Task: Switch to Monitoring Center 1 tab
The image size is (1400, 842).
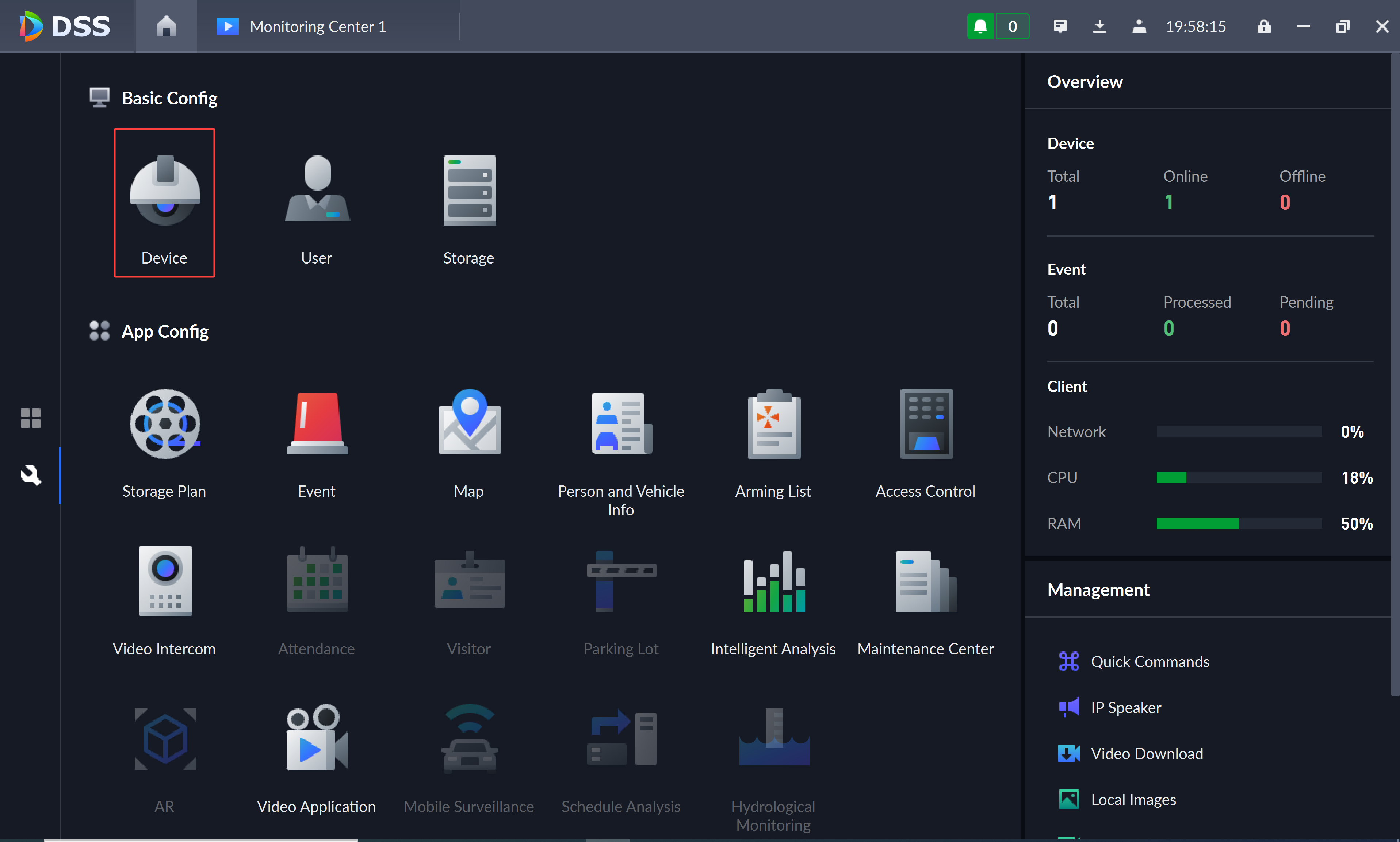Action: click(328, 26)
